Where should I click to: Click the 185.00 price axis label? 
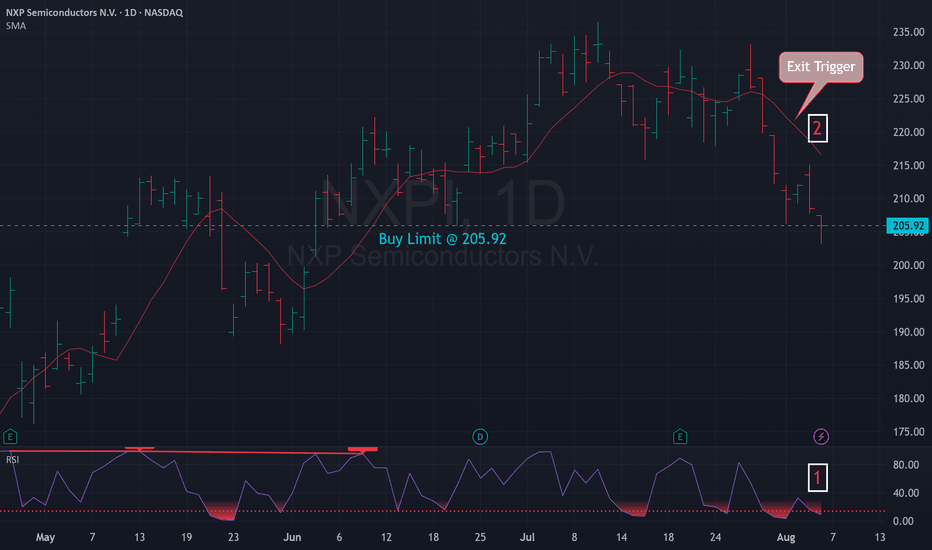pyautogui.click(x=908, y=365)
